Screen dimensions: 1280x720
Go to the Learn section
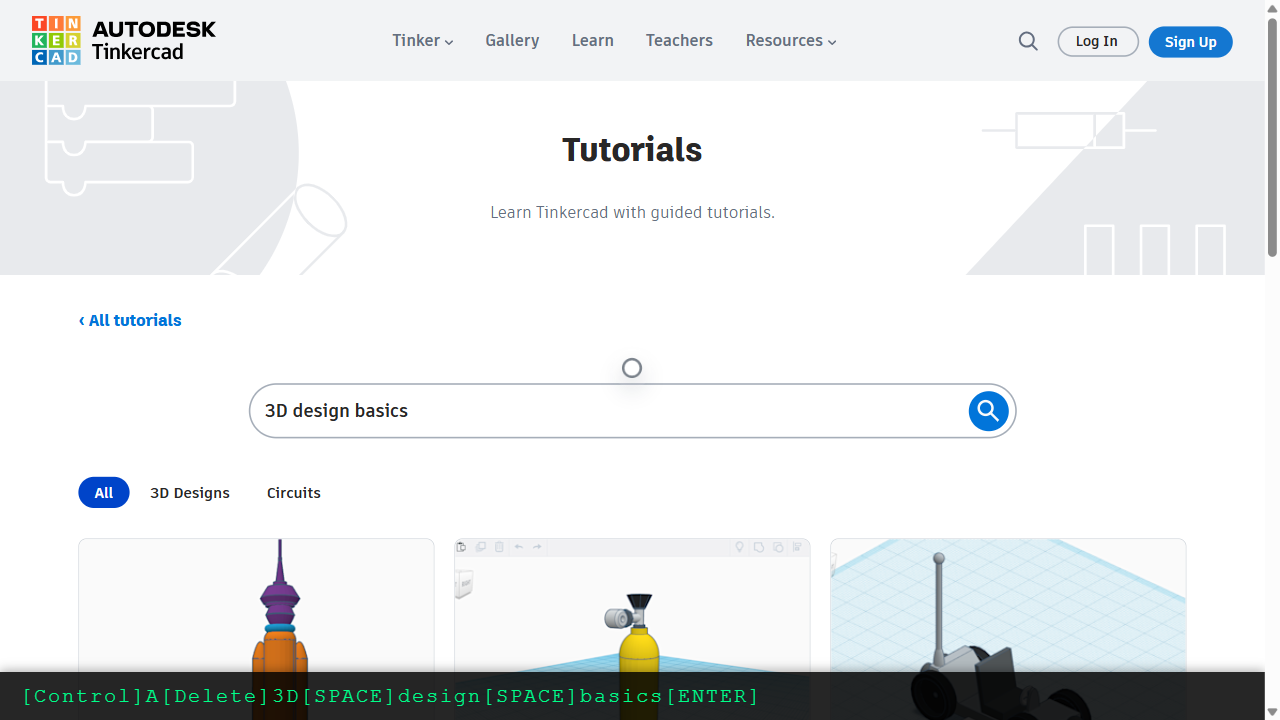pos(592,41)
